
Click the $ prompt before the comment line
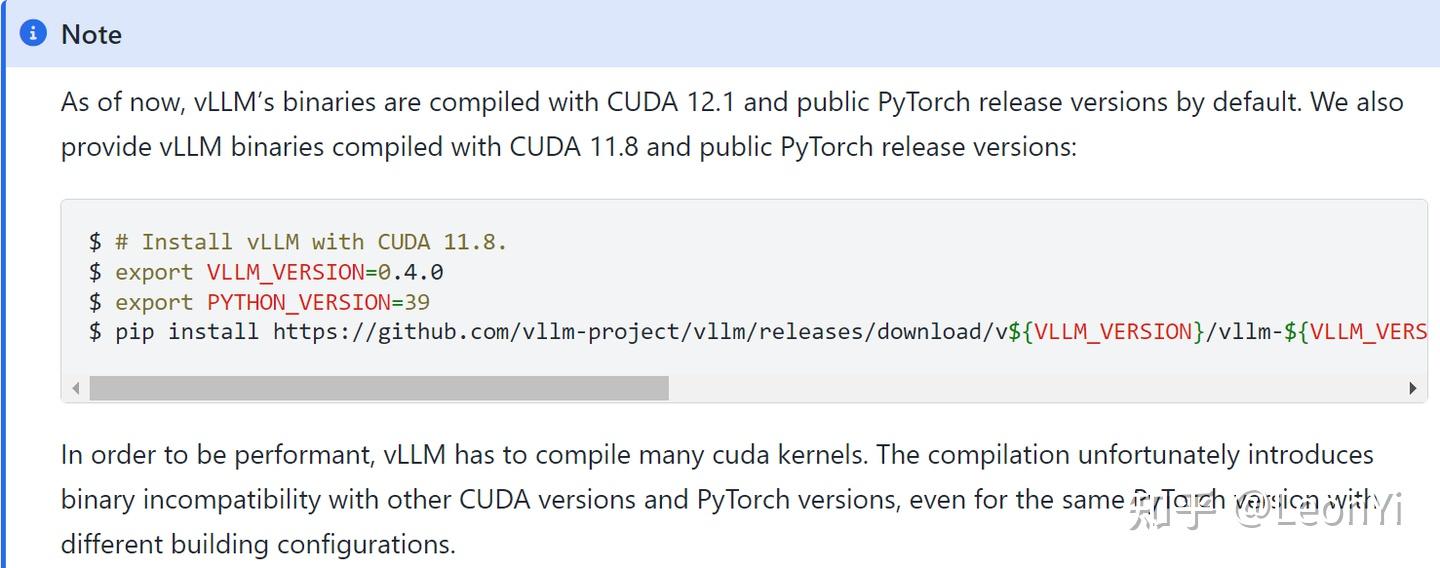[95, 242]
